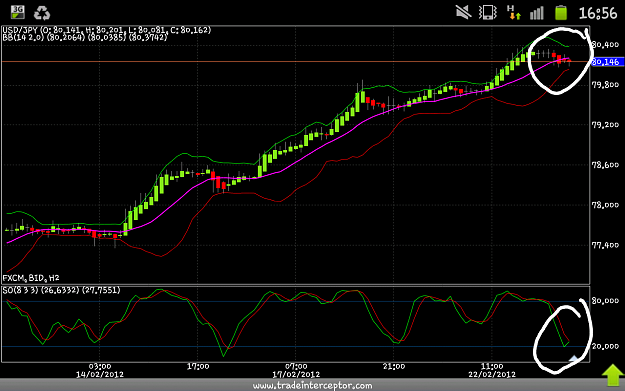Click the 77.400 price axis label
Viewport: 625px width, 391px height.
[605, 245]
